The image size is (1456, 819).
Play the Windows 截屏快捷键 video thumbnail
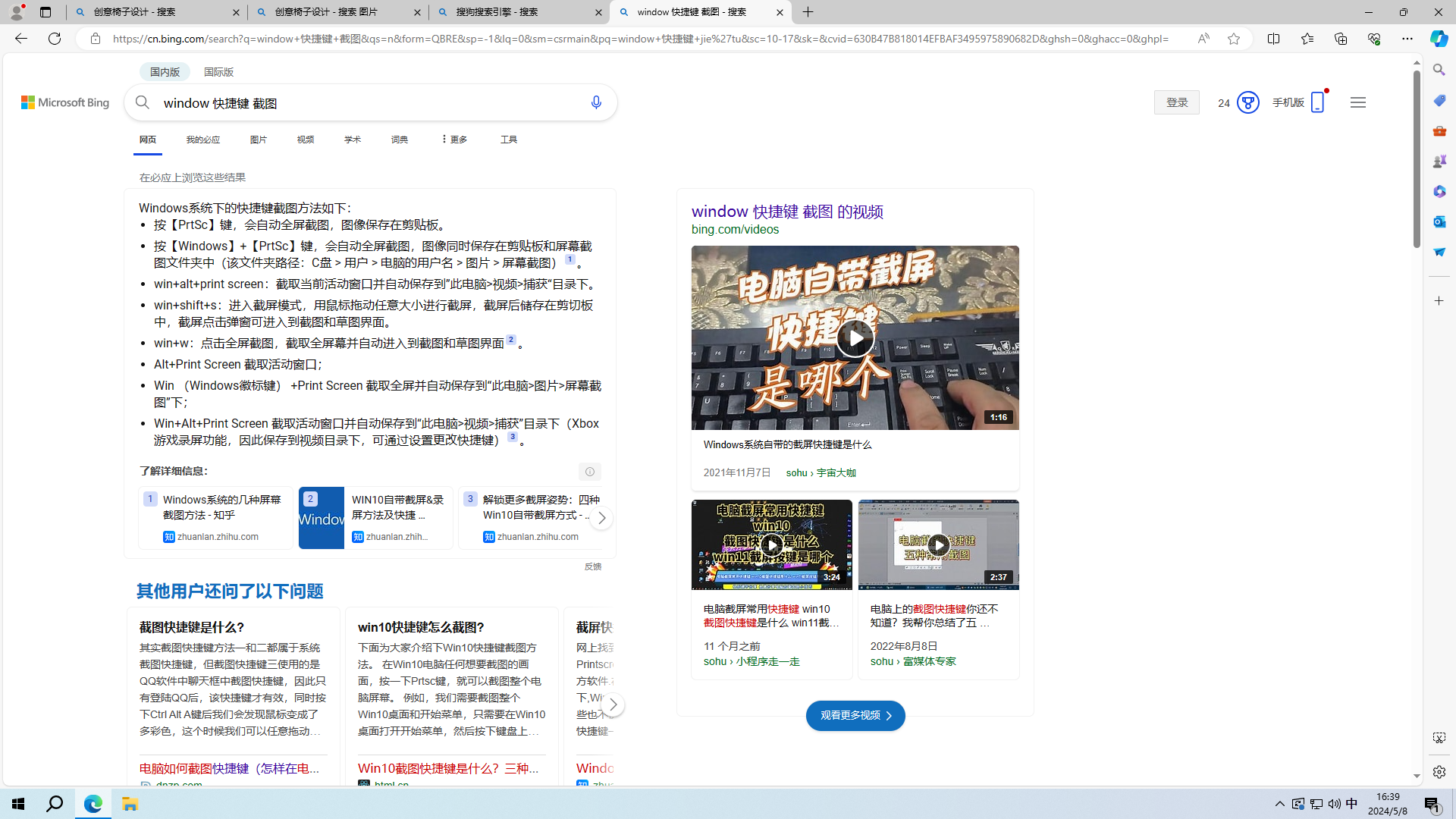coord(855,337)
